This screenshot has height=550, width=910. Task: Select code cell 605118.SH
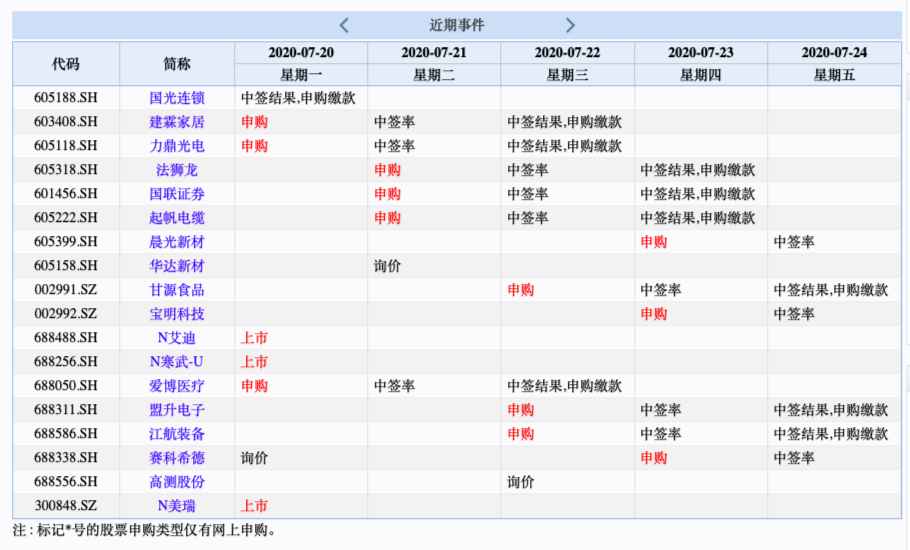(x=66, y=146)
